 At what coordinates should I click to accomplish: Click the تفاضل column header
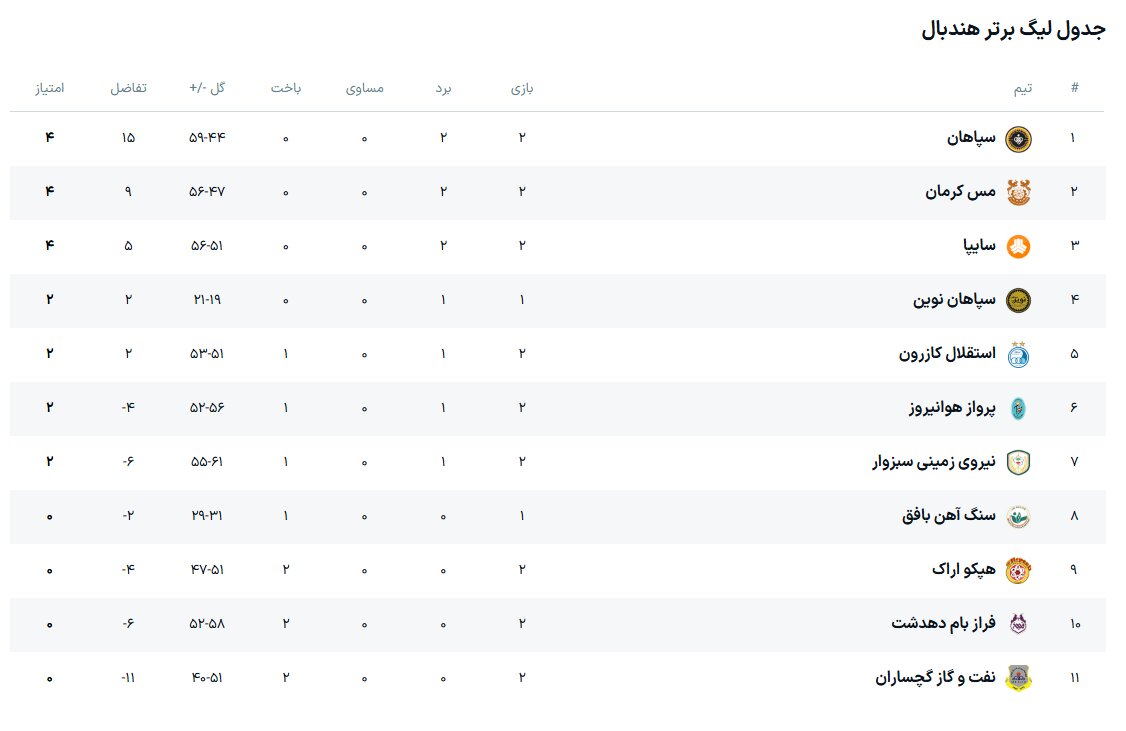pyautogui.click(x=128, y=88)
